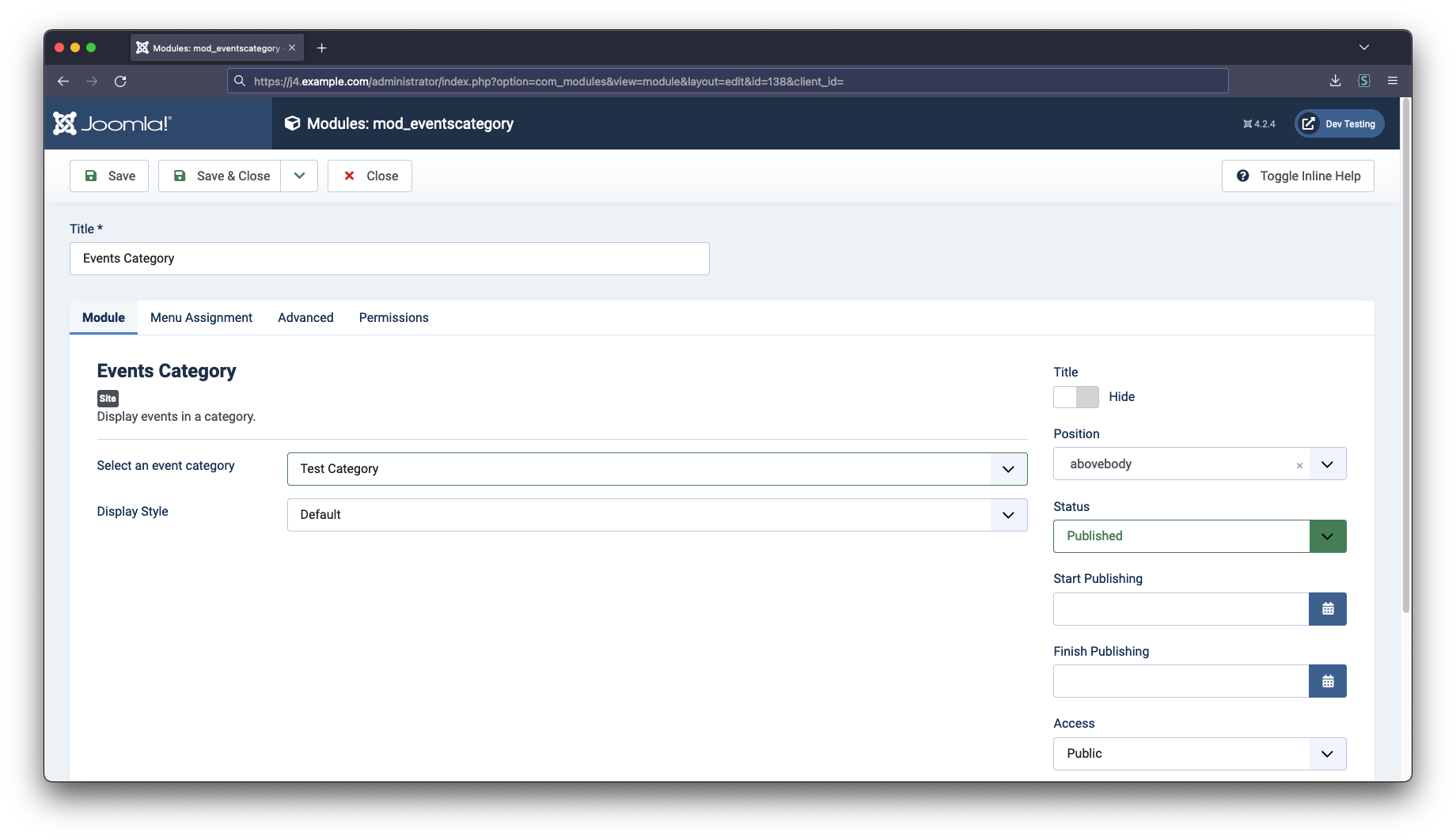Open the Display Style dropdown
The height and width of the screenshot is (840, 1456).
[657, 515]
